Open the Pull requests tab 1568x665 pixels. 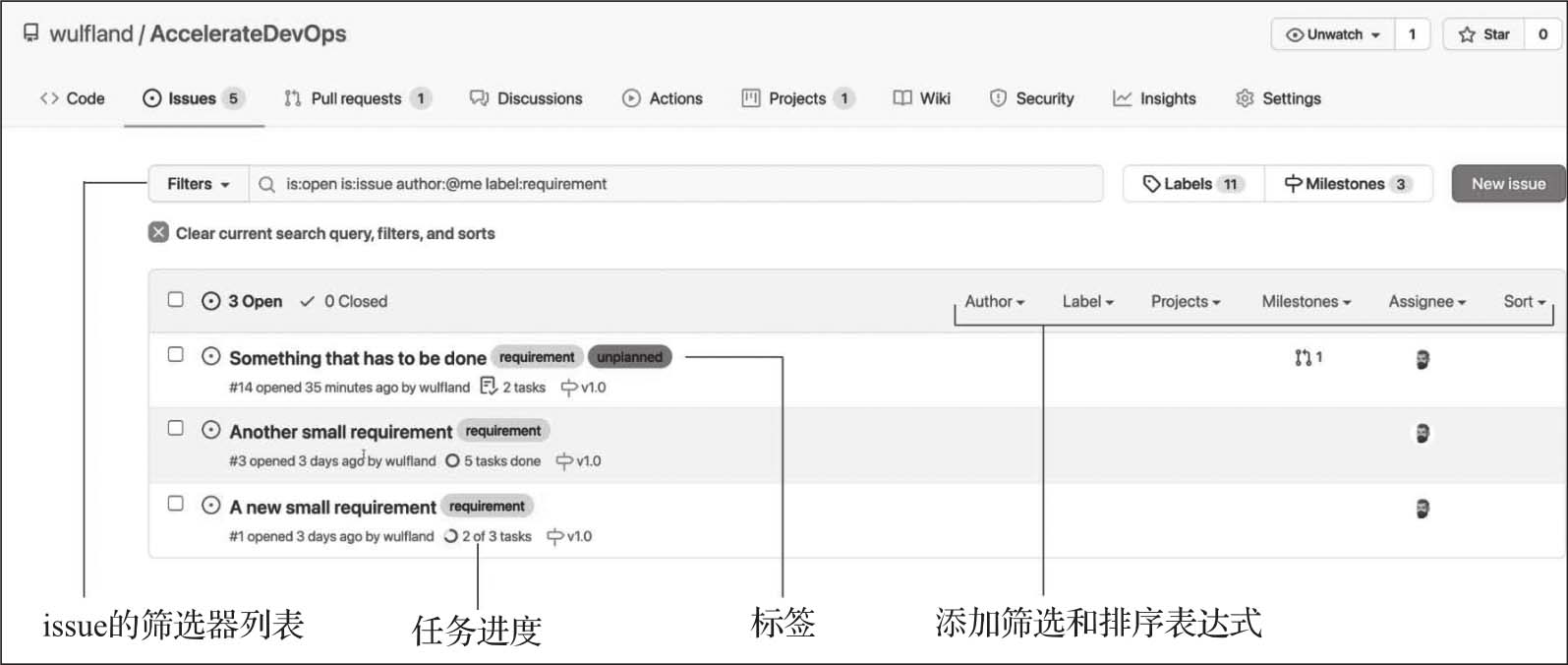pos(358,98)
